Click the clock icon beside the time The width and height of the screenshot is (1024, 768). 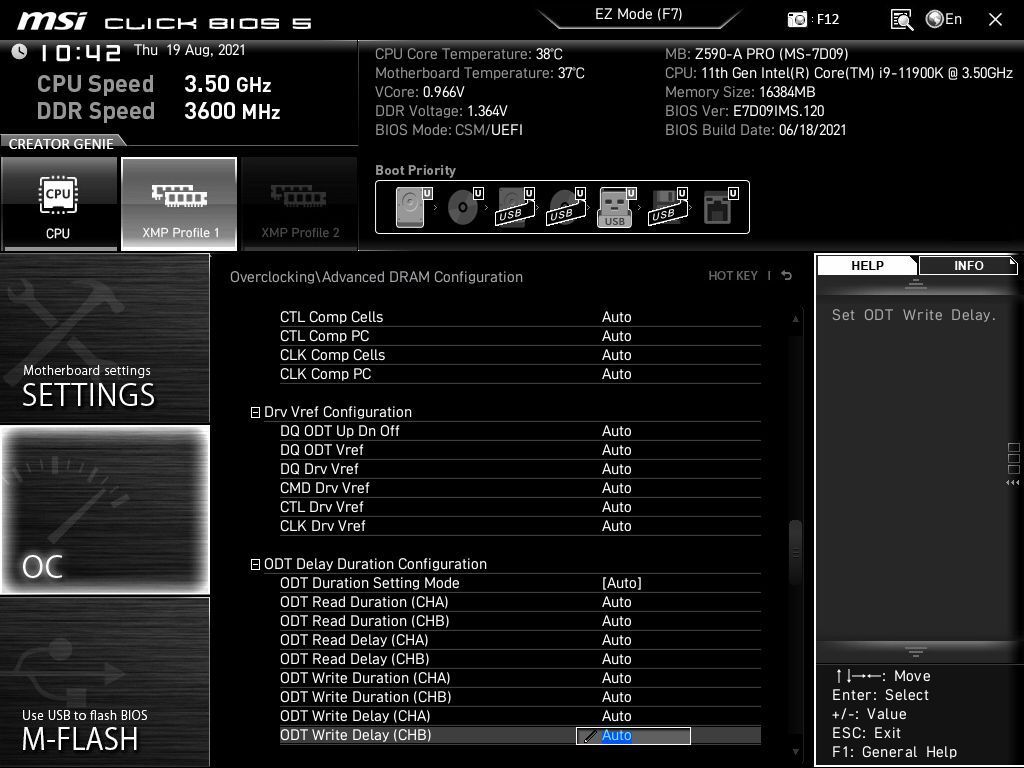[19, 51]
